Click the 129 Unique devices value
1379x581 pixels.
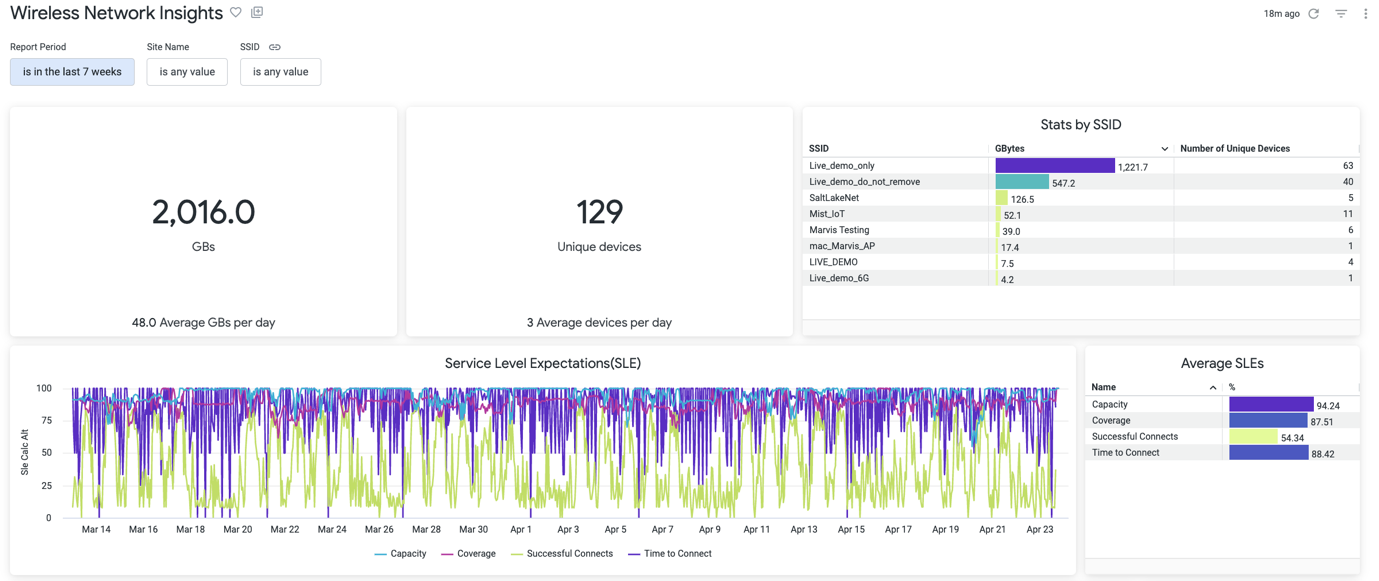tap(599, 212)
